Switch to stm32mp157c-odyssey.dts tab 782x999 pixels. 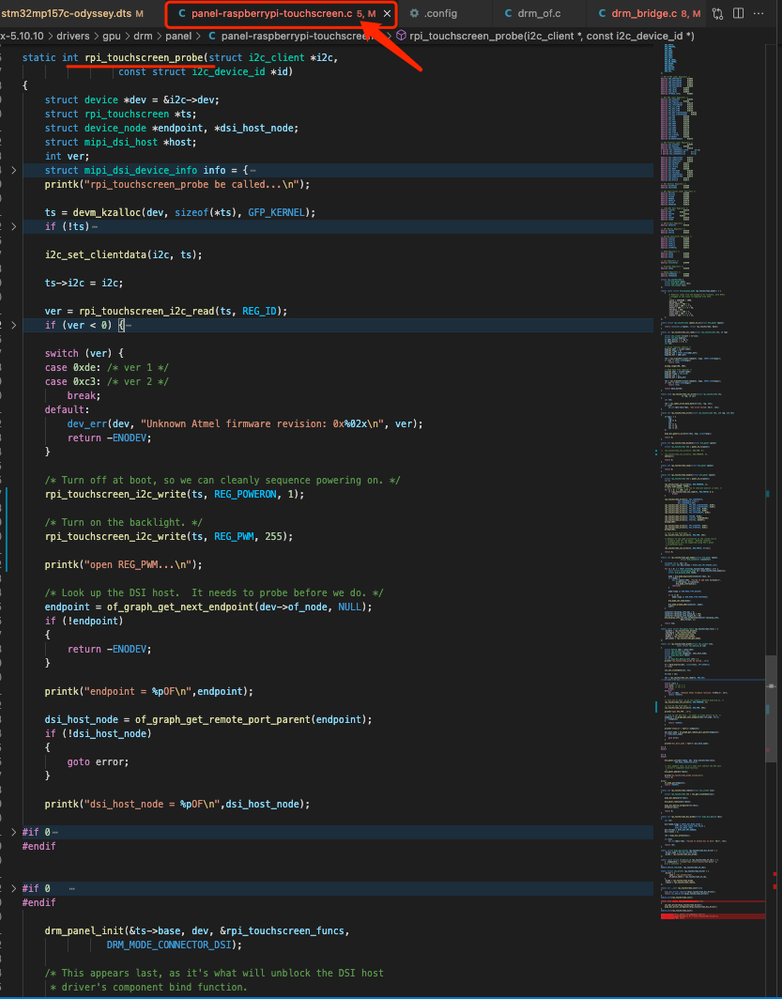72,13
